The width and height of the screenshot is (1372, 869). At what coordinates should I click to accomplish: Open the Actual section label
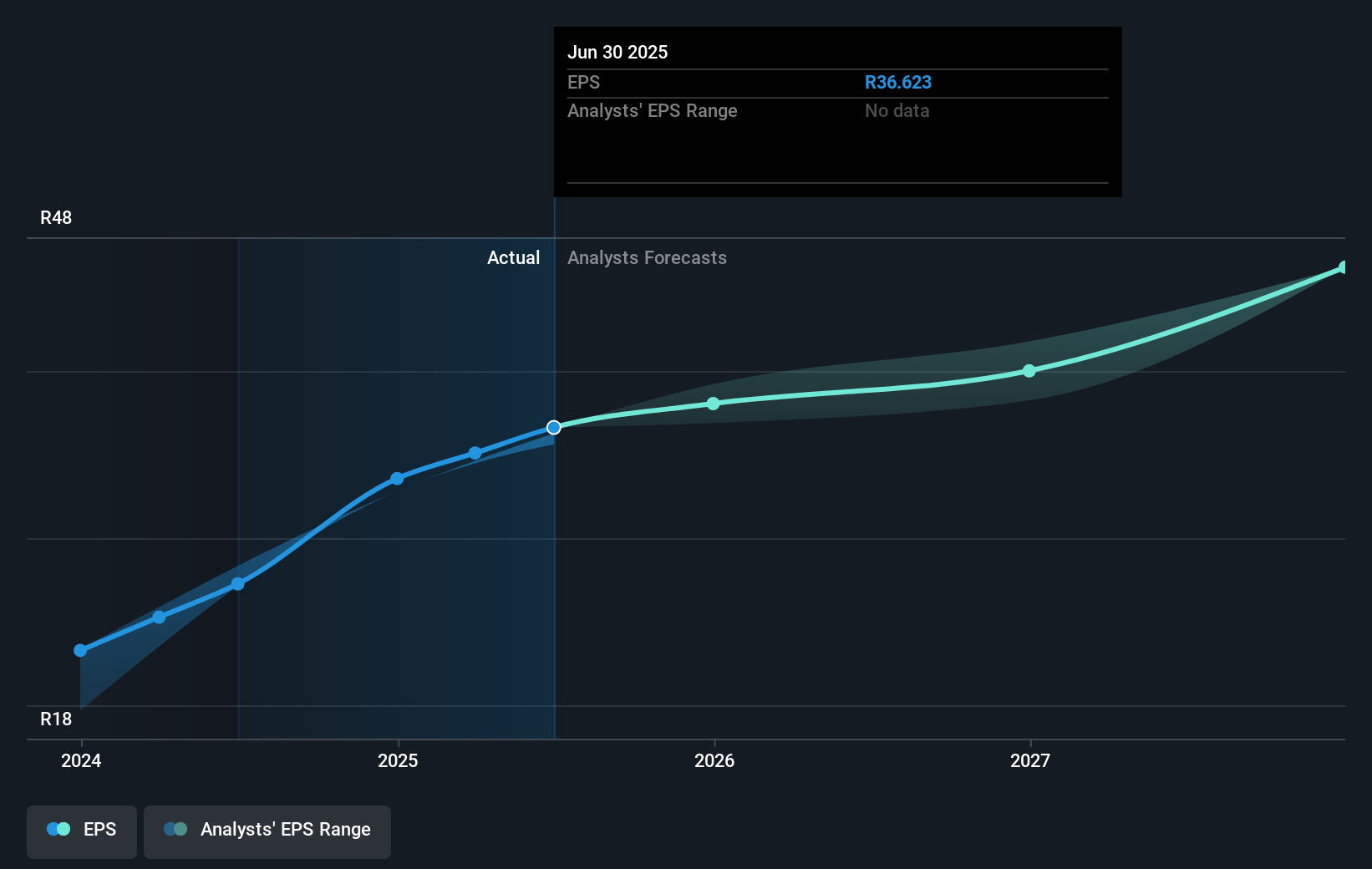(x=513, y=258)
